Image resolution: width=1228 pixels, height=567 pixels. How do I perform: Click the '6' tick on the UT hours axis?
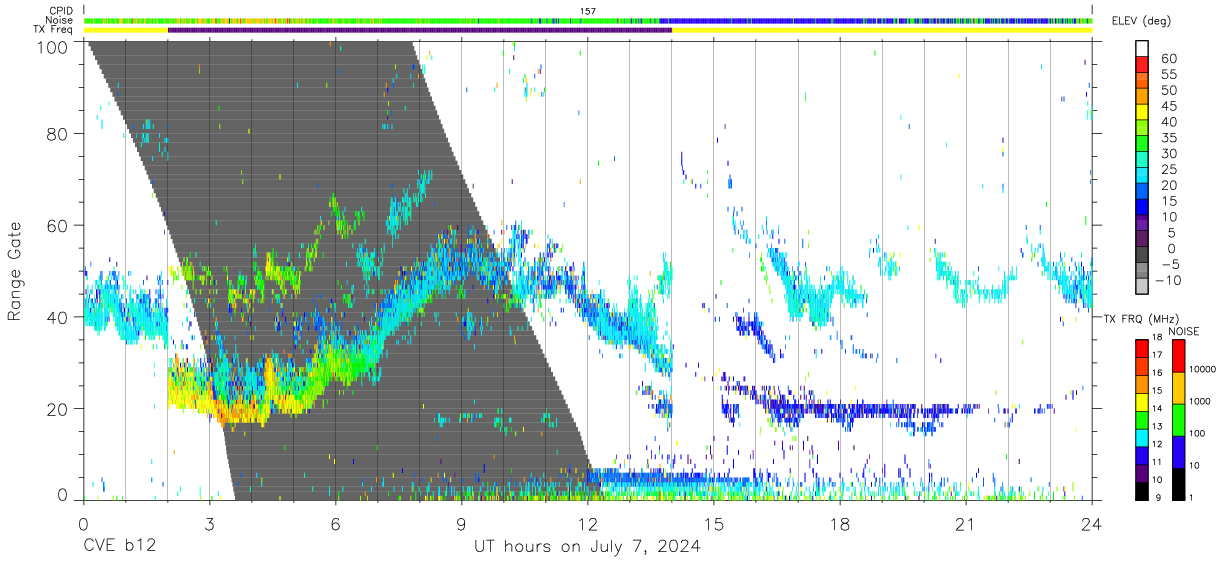click(335, 523)
